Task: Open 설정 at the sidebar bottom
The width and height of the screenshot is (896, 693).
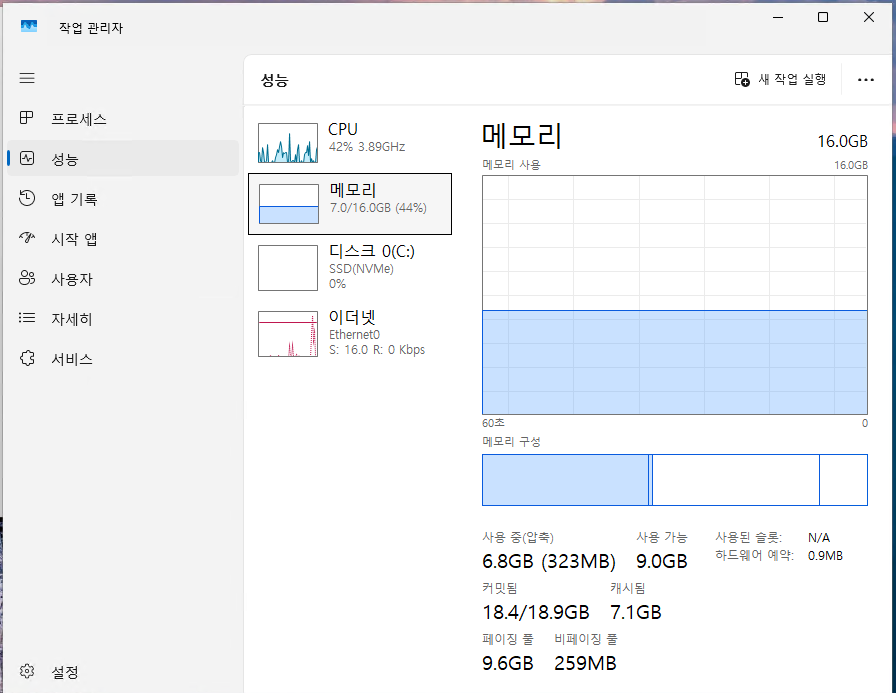Action: [123, 671]
